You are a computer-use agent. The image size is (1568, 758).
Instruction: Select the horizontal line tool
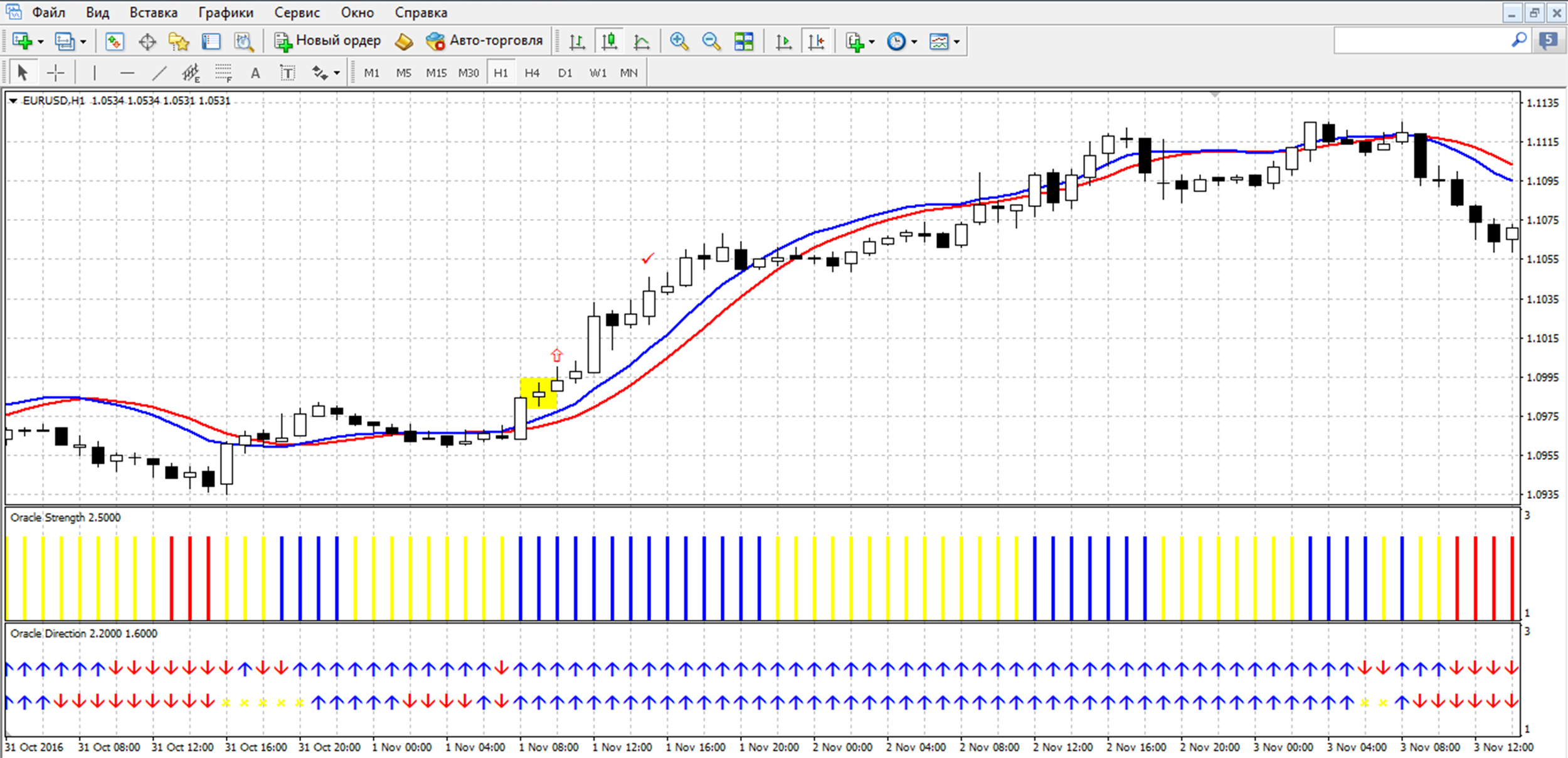127,73
